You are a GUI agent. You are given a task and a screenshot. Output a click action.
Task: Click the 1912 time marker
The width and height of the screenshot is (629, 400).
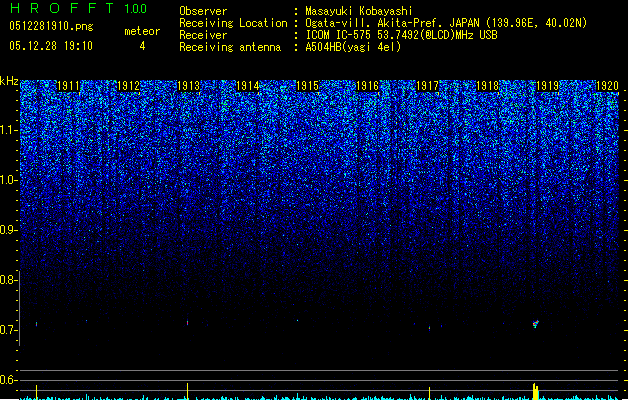click(x=128, y=86)
